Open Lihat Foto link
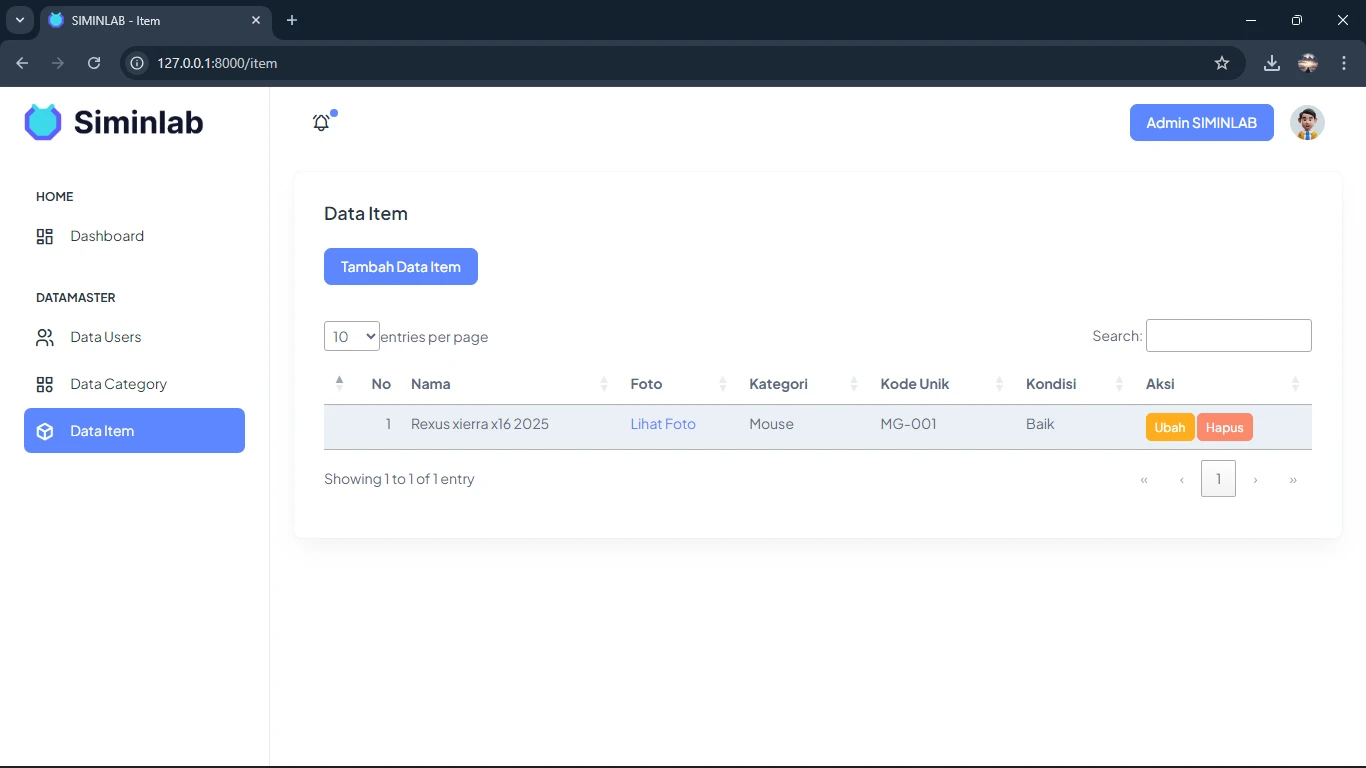 pyautogui.click(x=662, y=424)
